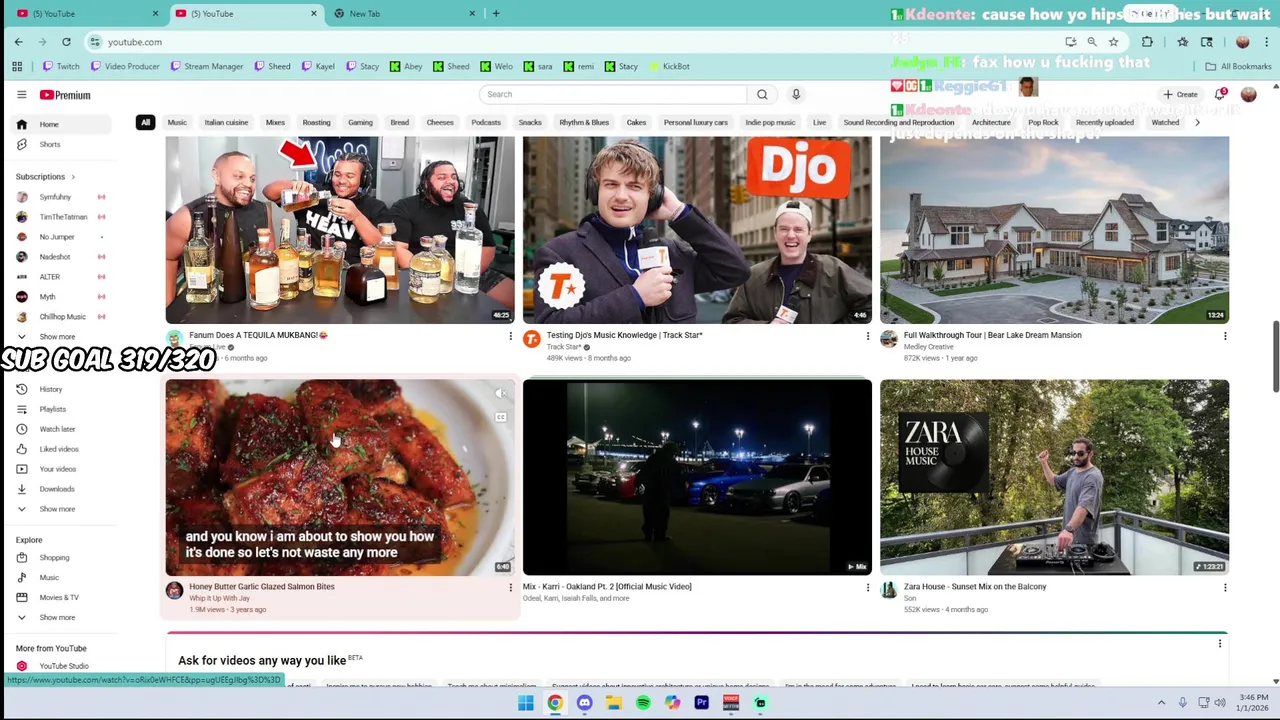Open the YouTube hamburger guide menu
This screenshot has height=720, width=1280.
tap(21, 95)
